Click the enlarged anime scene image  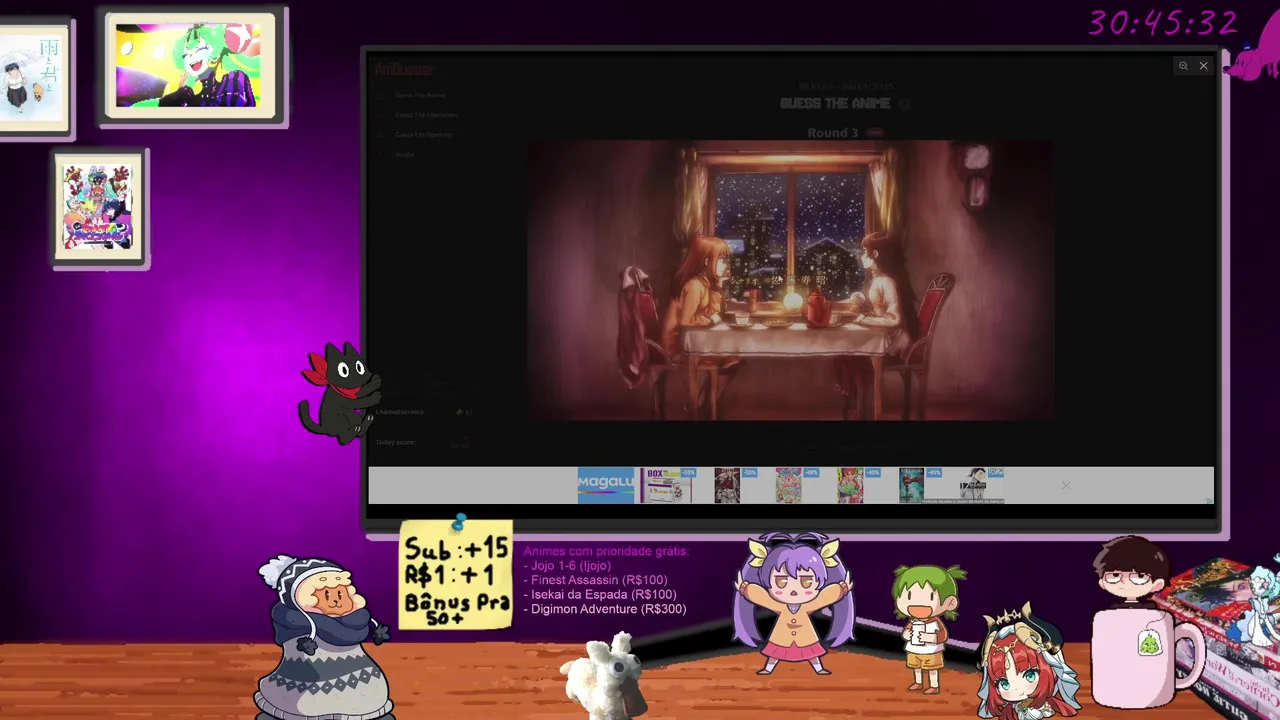tap(789, 280)
